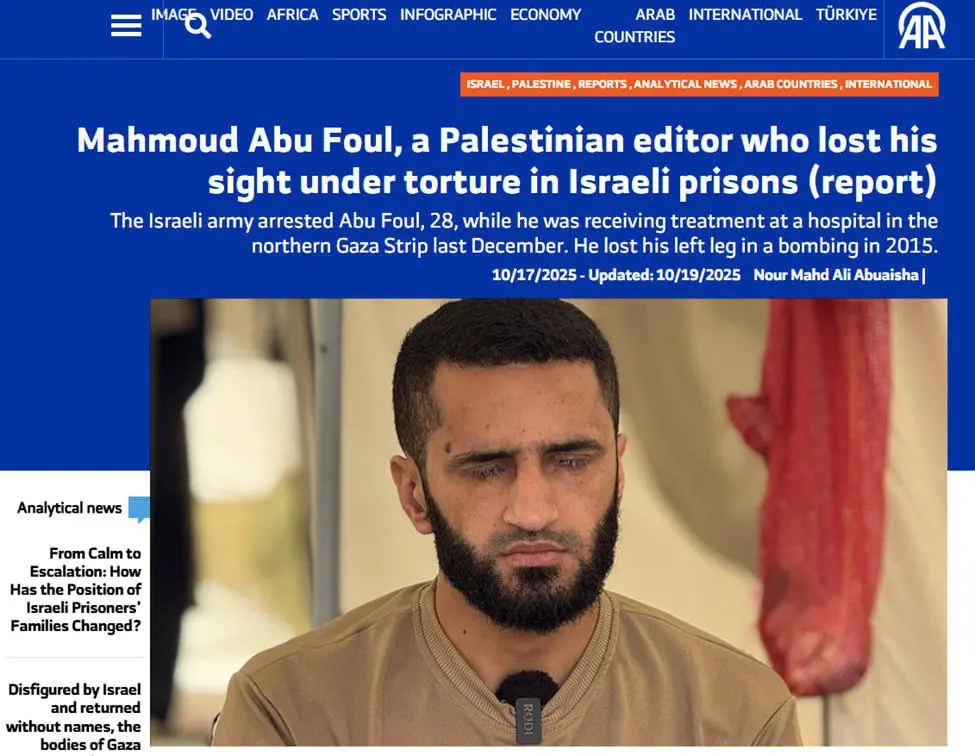This screenshot has height=756, width=975.
Task: Open the TÜRKİYE navigation item
Action: pyautogui.click(x=846, y=14)
